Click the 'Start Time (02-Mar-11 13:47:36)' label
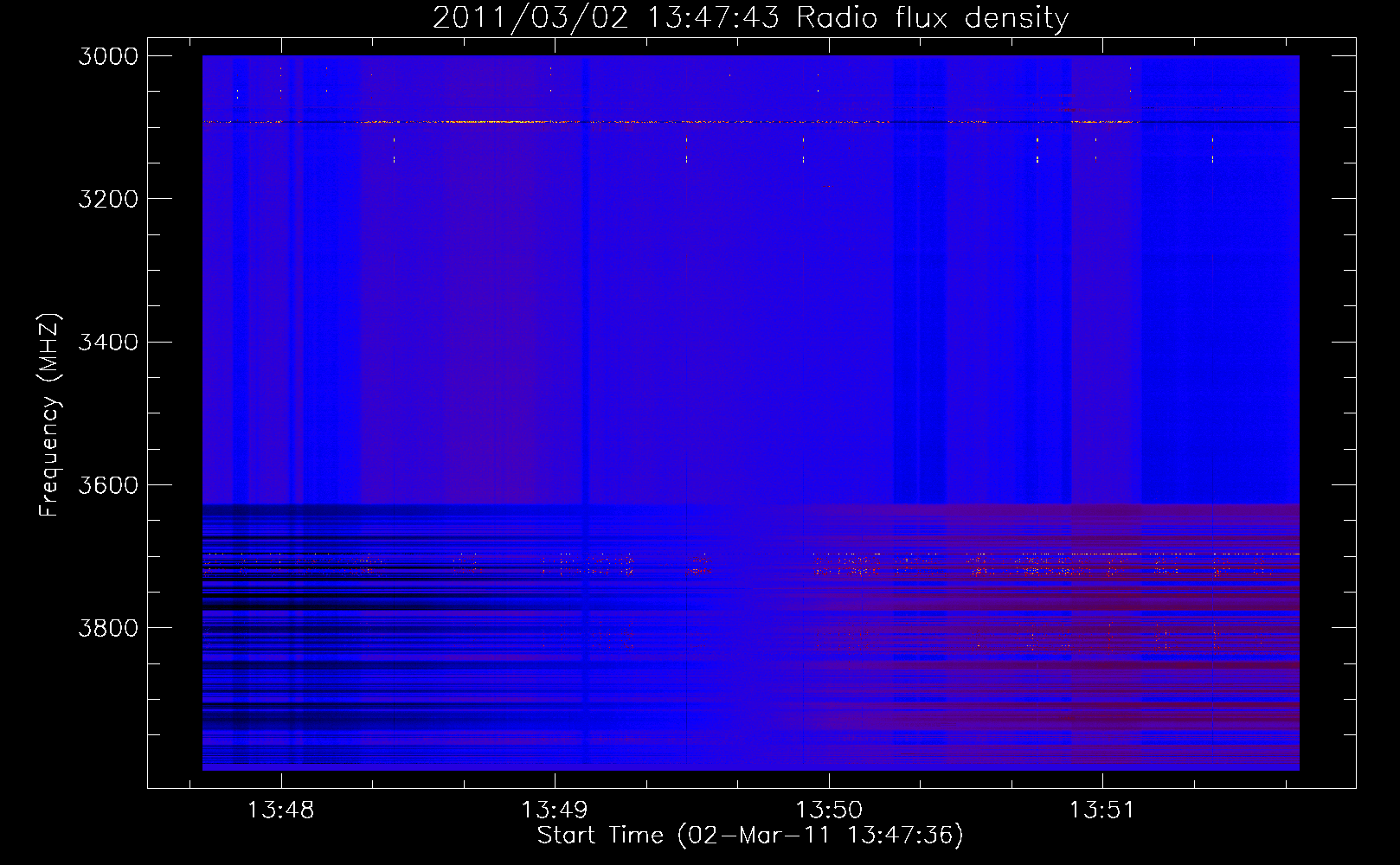 (x=750, y=836)
